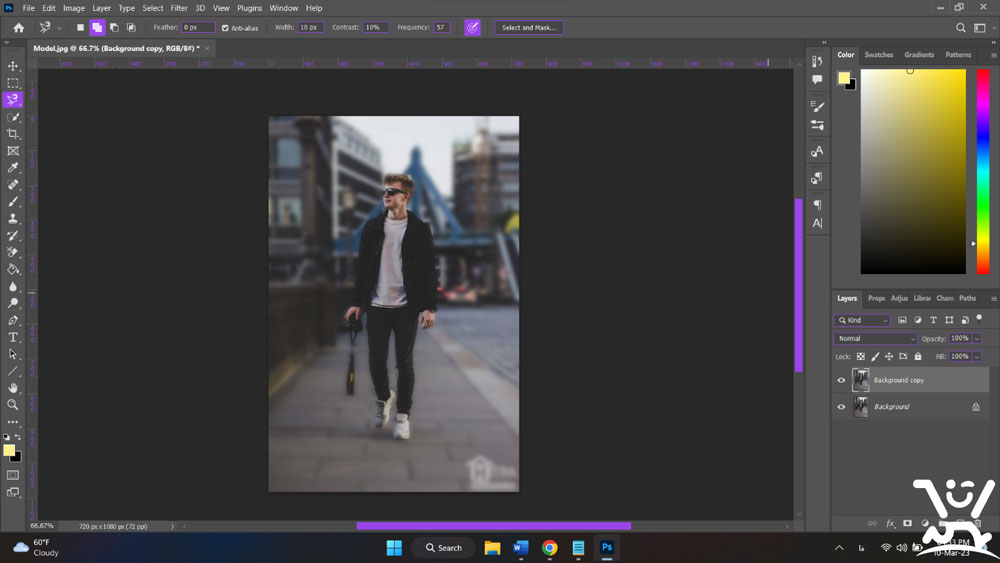Open Windows taskbar Search
Viewport: 1000px width, 563px height.
coord(444,548)
